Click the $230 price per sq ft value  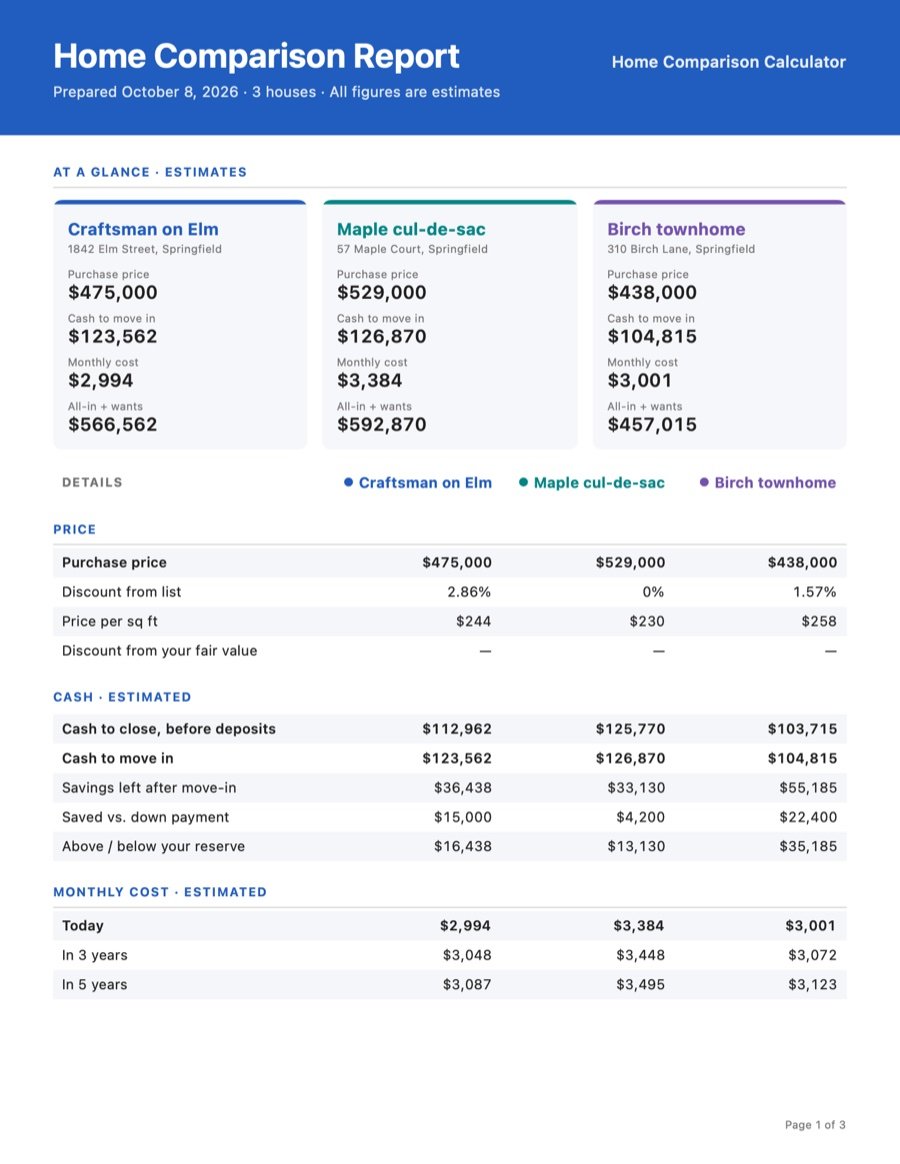coord(647,622)
